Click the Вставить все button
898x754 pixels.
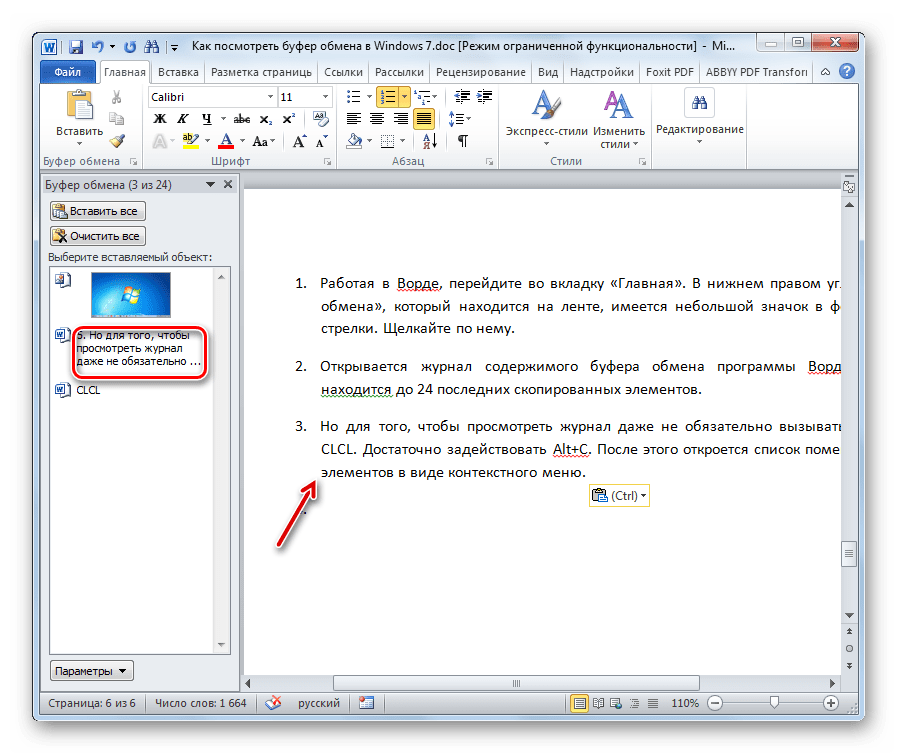(97, 211)
